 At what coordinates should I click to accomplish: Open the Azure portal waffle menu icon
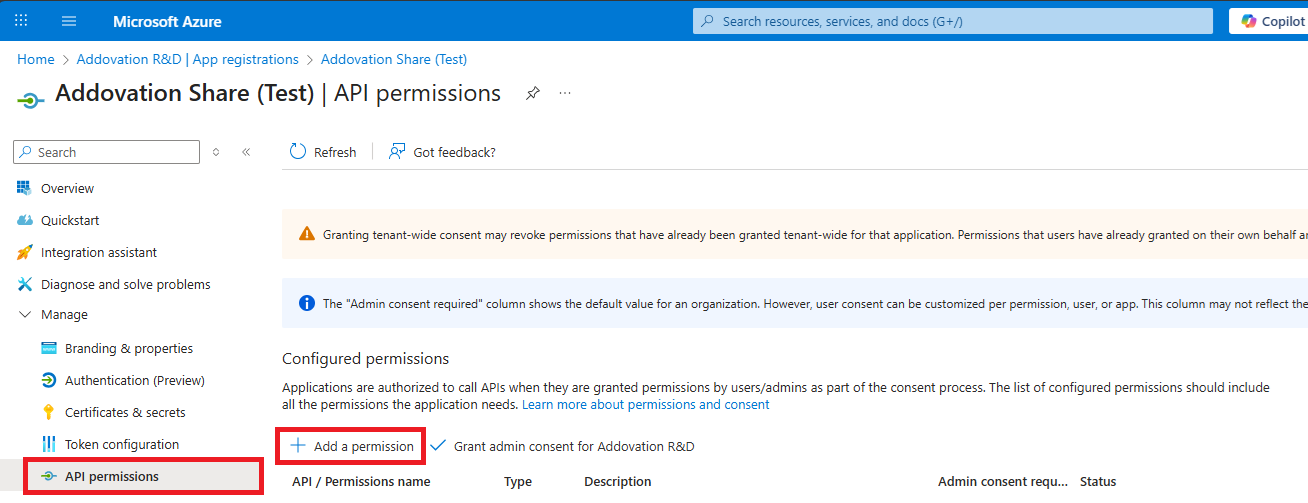21,21
